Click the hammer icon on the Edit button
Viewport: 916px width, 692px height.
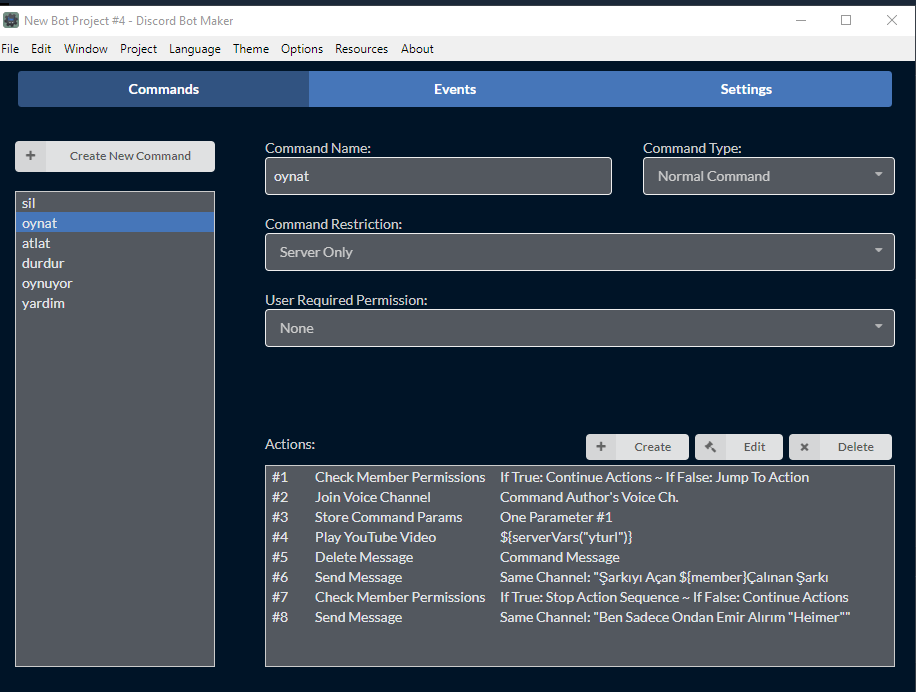click(710, 447)
